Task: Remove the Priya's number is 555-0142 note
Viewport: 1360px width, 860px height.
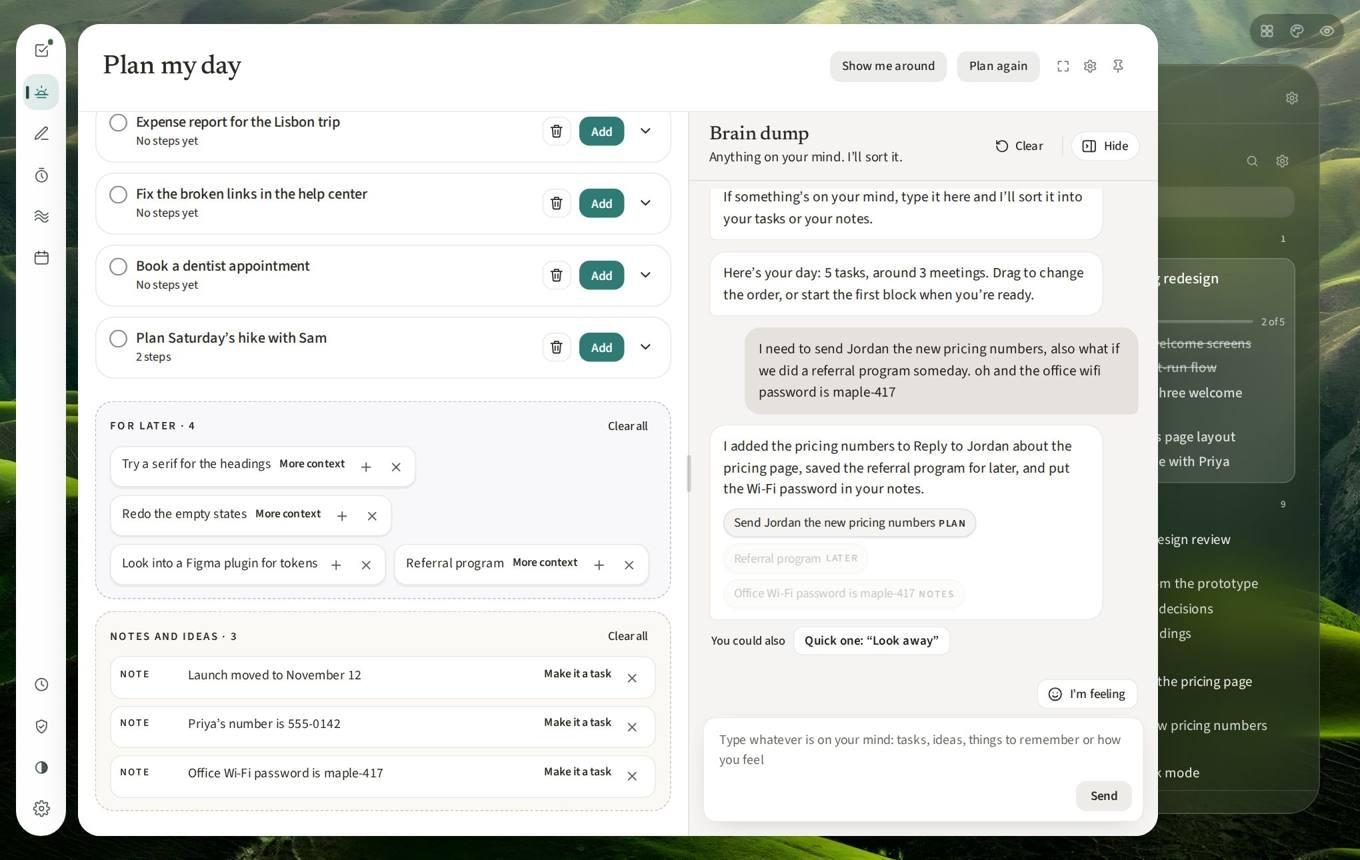Action: point(632,727)
